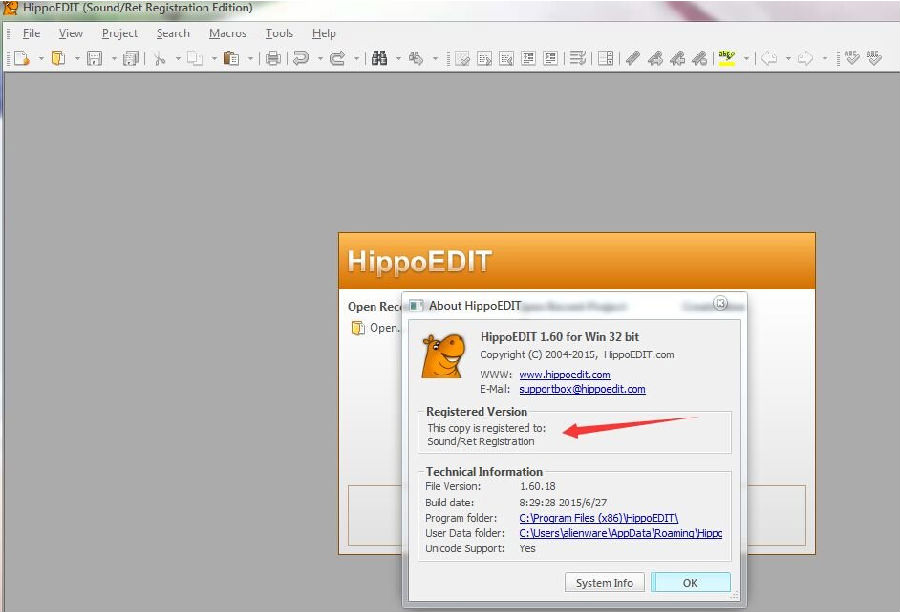Click the New document icon
Screen dimensions: 900x612
pyautogui.click(x=22, y=58)
